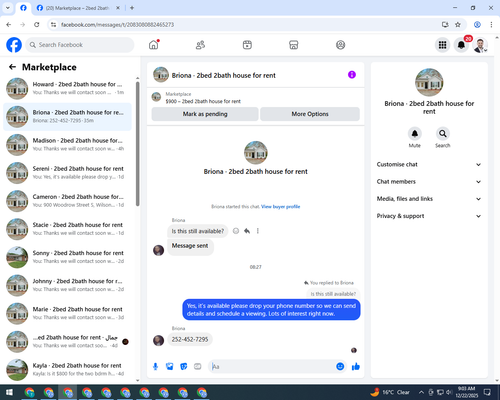The image size is (500, 400).
Task: Expand Media, files and links section
Action: tap(429, 199)
